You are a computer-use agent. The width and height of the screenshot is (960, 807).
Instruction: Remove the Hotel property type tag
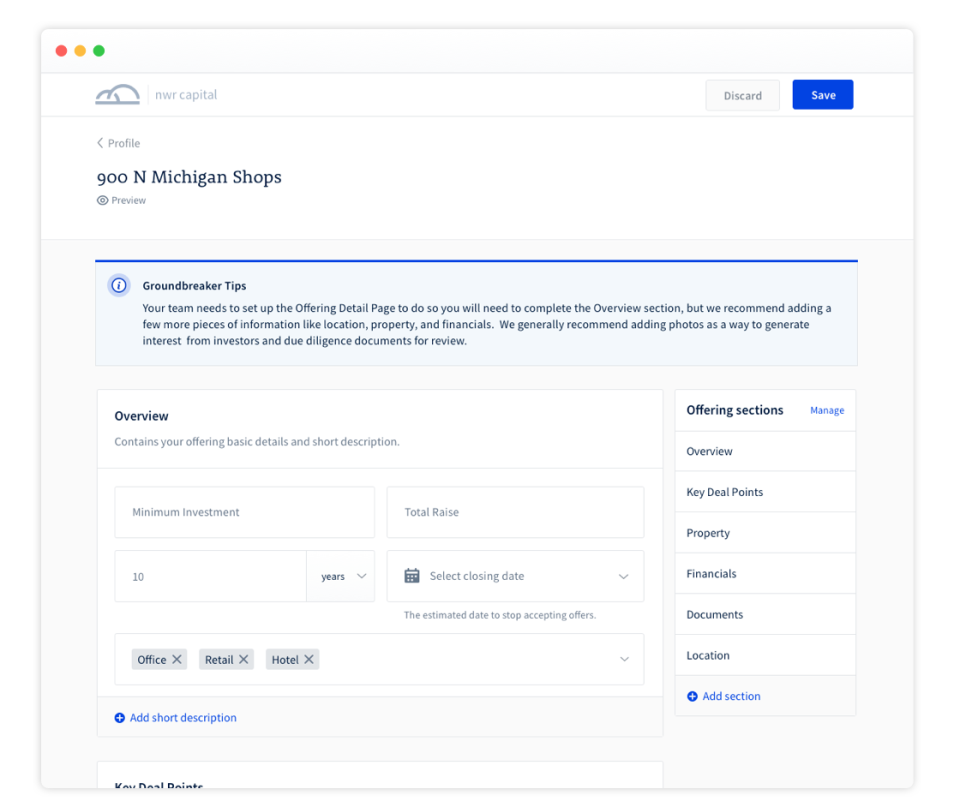pyautogui.click(x=309, y=658)
